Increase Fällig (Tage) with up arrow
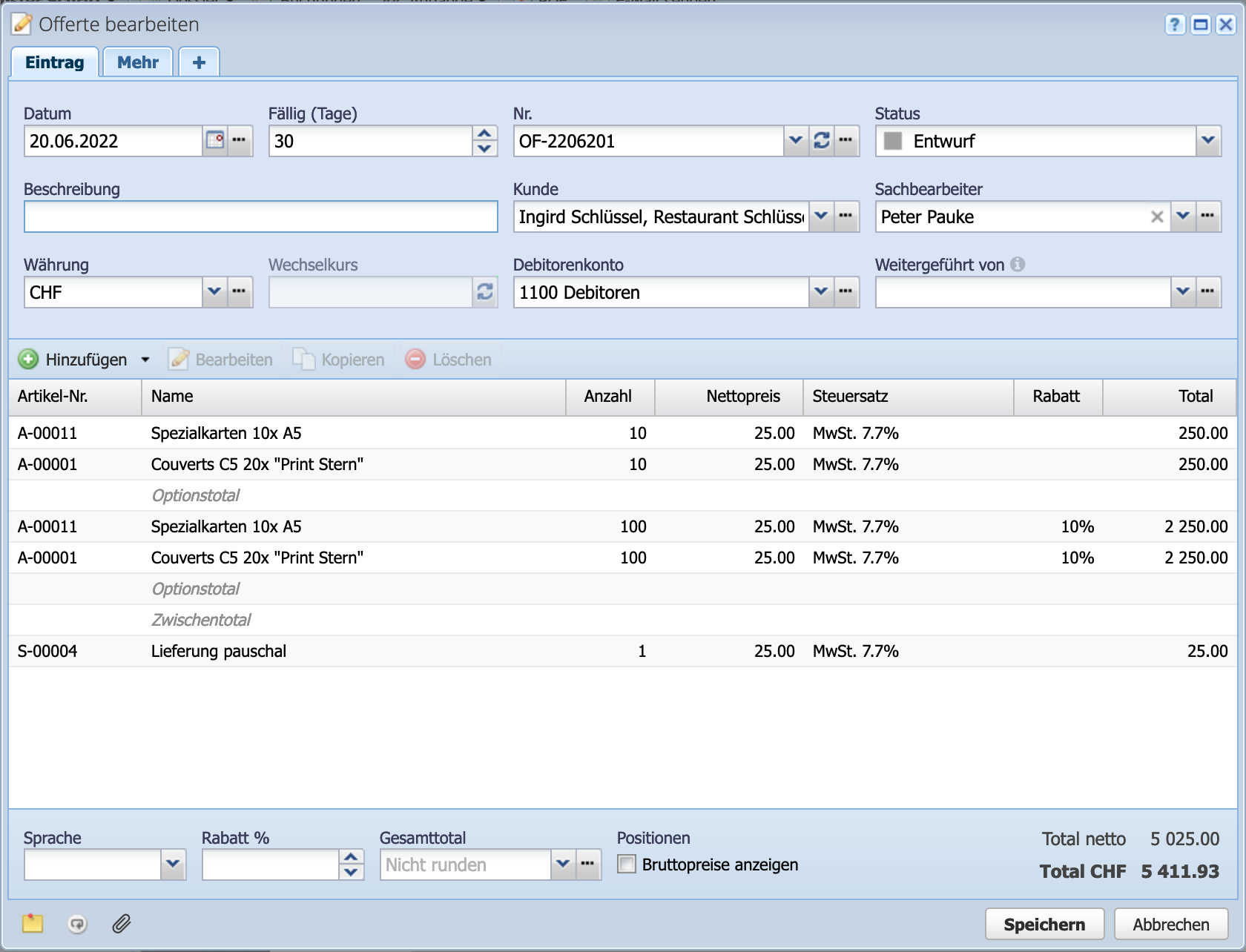Viewport: 1246px width, 952px height. click(x=484, y=133)
